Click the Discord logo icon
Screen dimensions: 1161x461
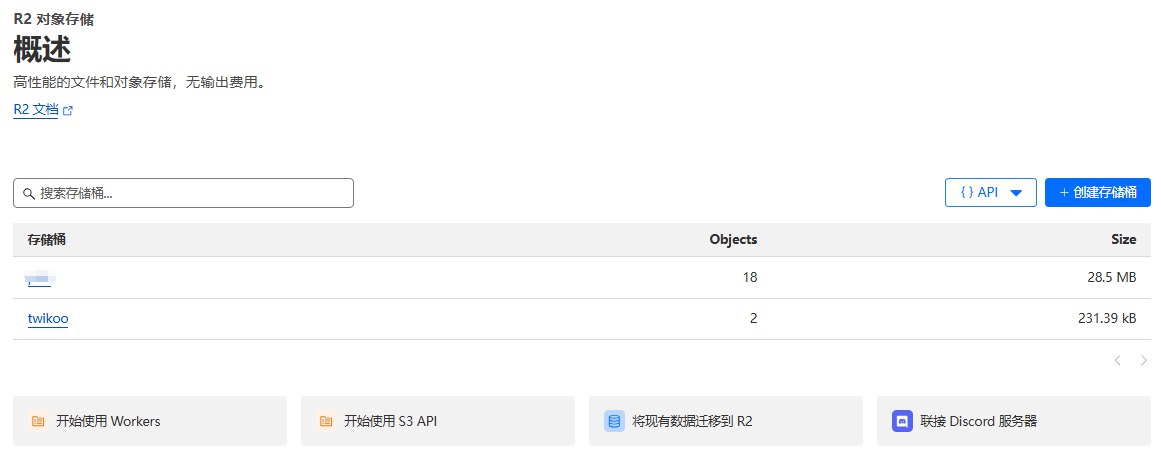902,421
